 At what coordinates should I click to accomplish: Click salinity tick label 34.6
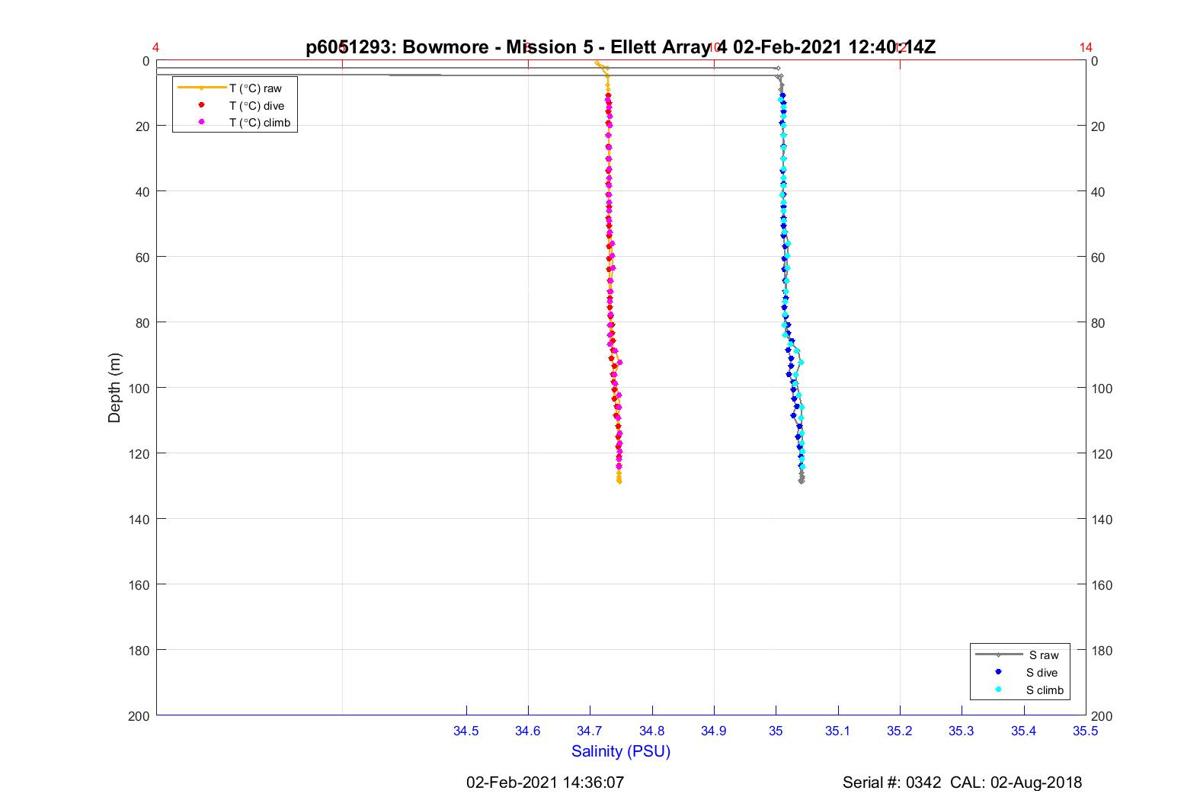click(x=528, y=732)
